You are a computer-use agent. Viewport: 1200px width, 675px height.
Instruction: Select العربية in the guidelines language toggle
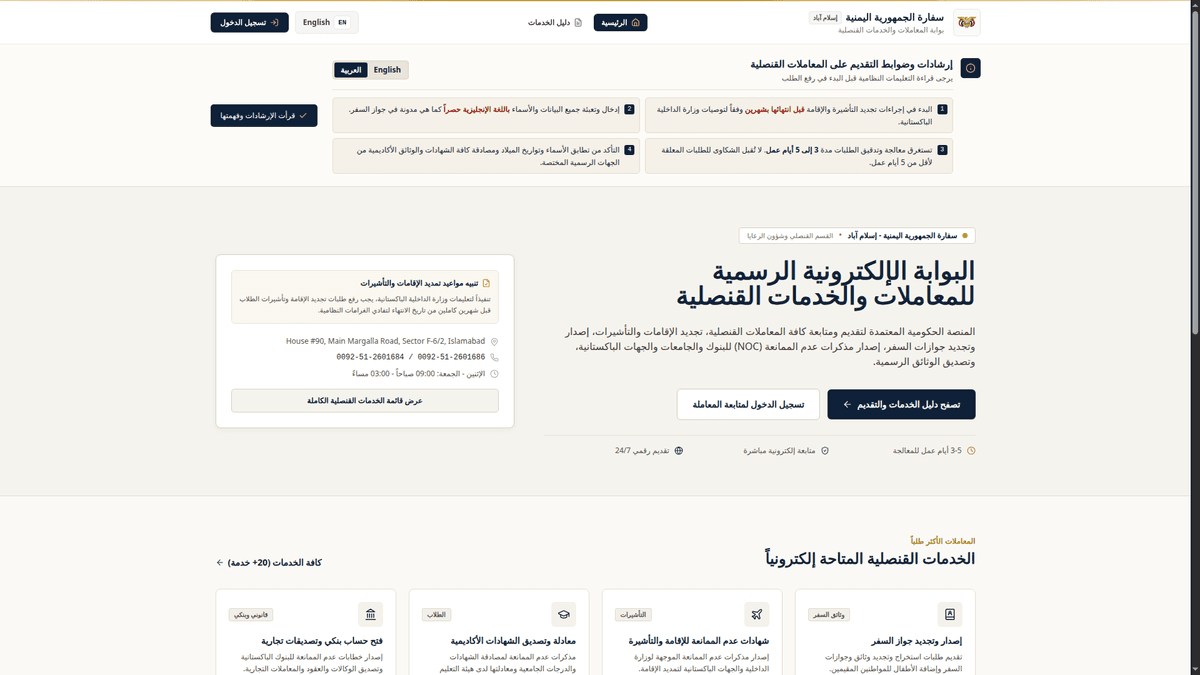pyautogui.click(x=351, y=70)
